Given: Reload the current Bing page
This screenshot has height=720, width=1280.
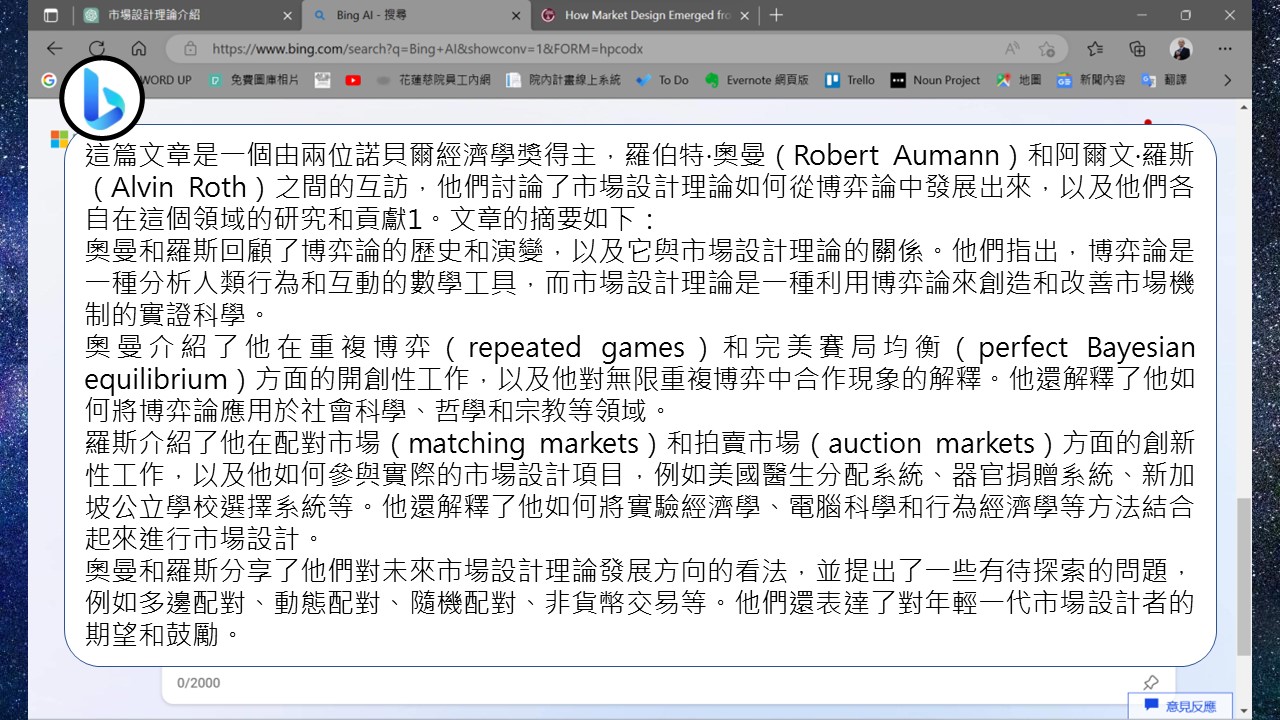Looking at the screenshot, I should click(97, 48).
